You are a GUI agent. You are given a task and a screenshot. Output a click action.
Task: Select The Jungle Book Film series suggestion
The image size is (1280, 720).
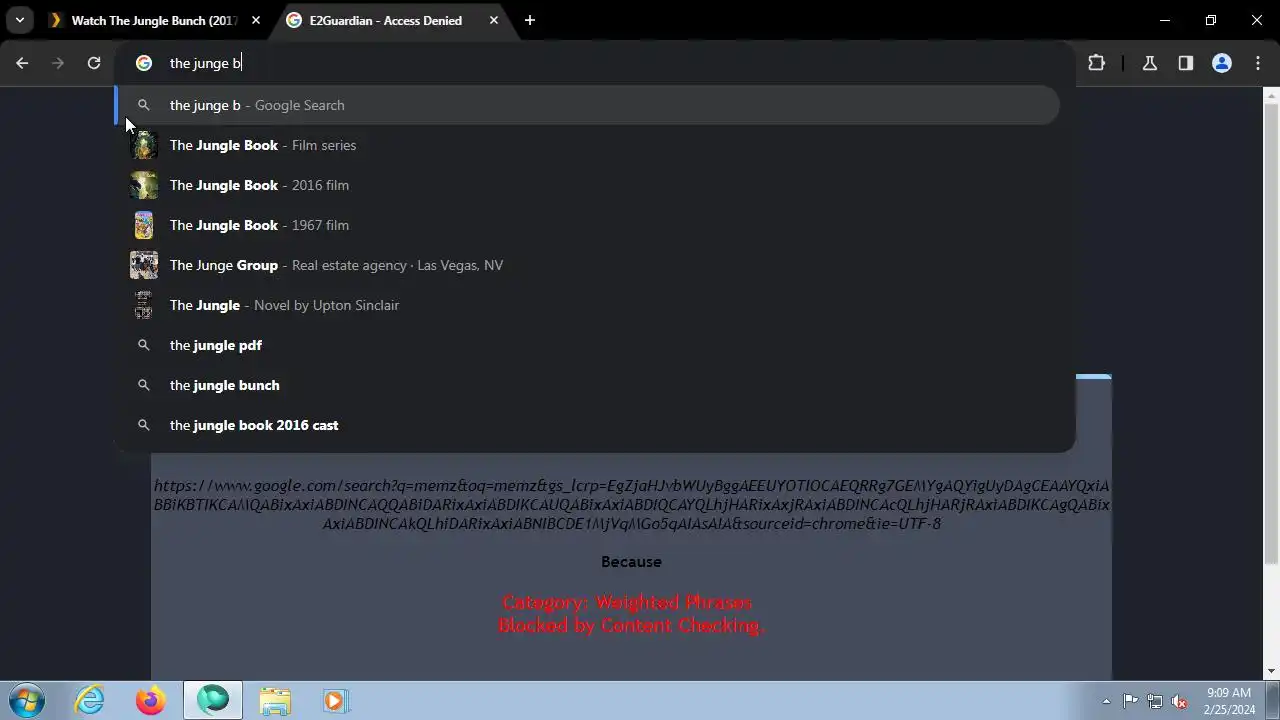coord(587,145)
